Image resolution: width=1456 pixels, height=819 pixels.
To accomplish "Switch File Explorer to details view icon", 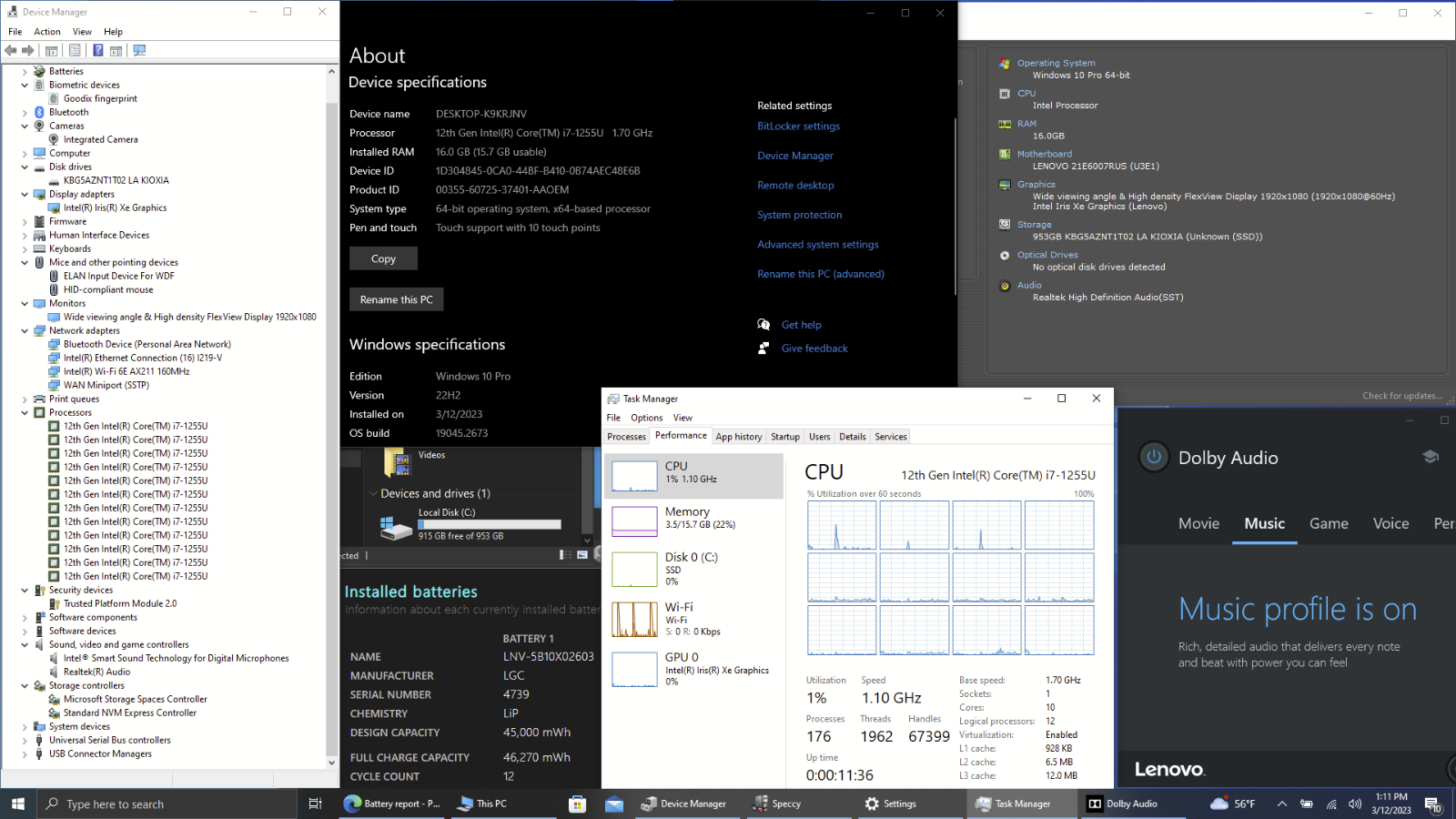I will tap(565, 555).
